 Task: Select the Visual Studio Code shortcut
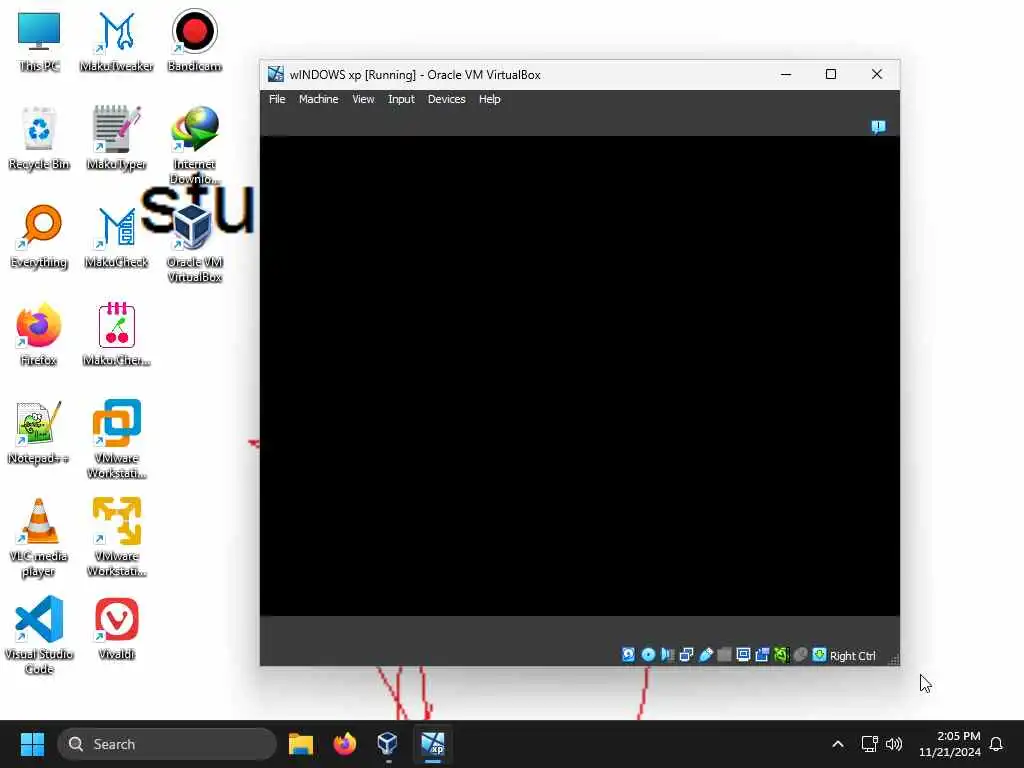[x=39, y=635]
